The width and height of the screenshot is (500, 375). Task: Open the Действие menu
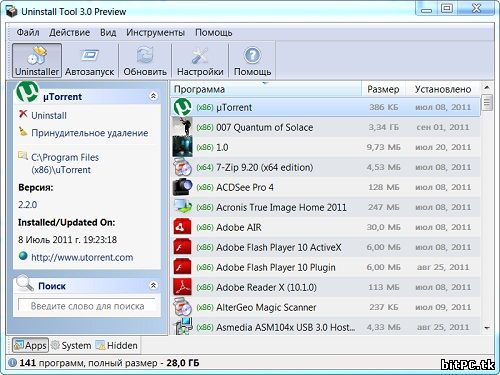click(x=69, y=33)
